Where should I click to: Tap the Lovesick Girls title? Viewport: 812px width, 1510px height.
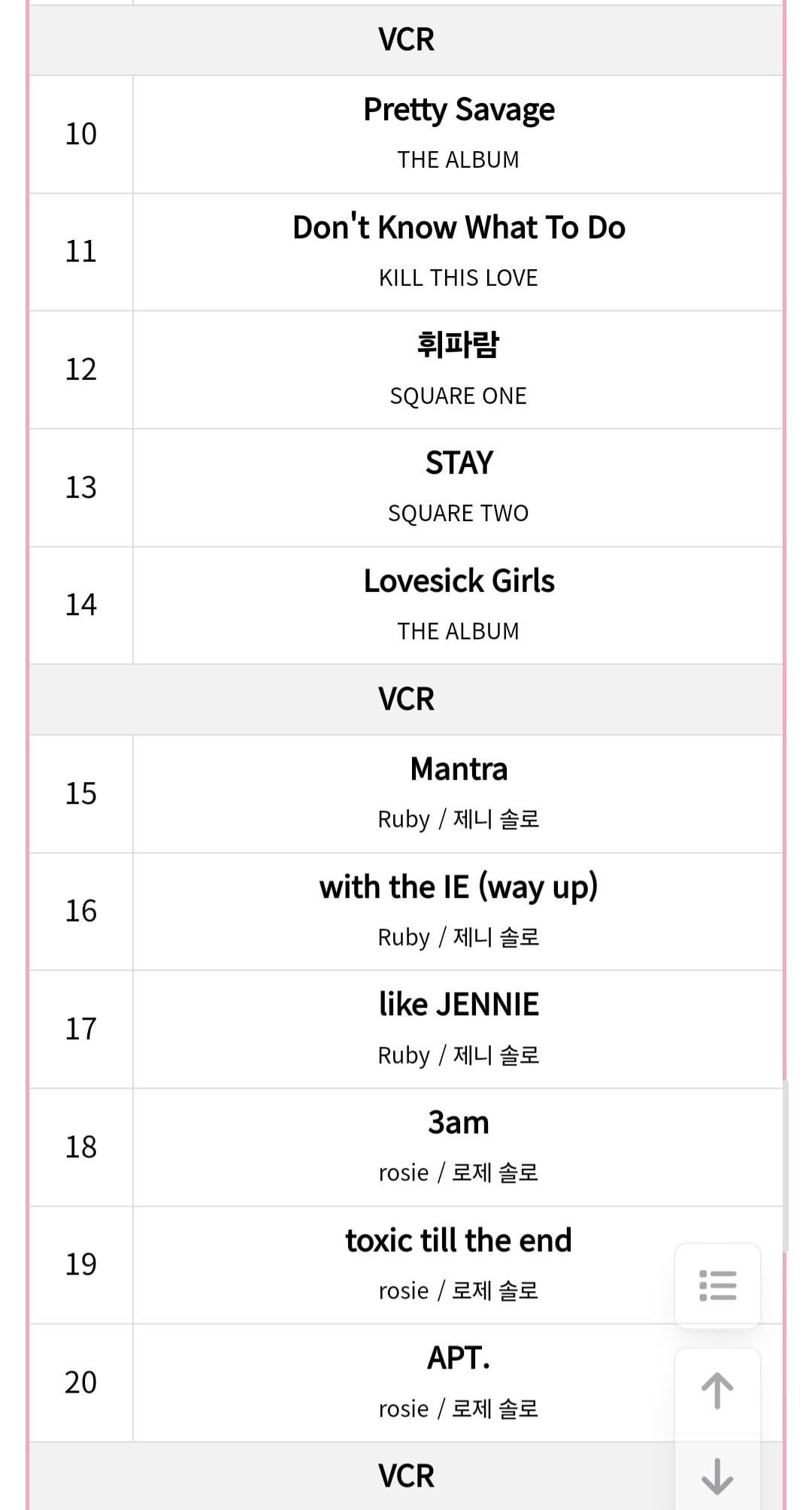[x=459, y=581]
